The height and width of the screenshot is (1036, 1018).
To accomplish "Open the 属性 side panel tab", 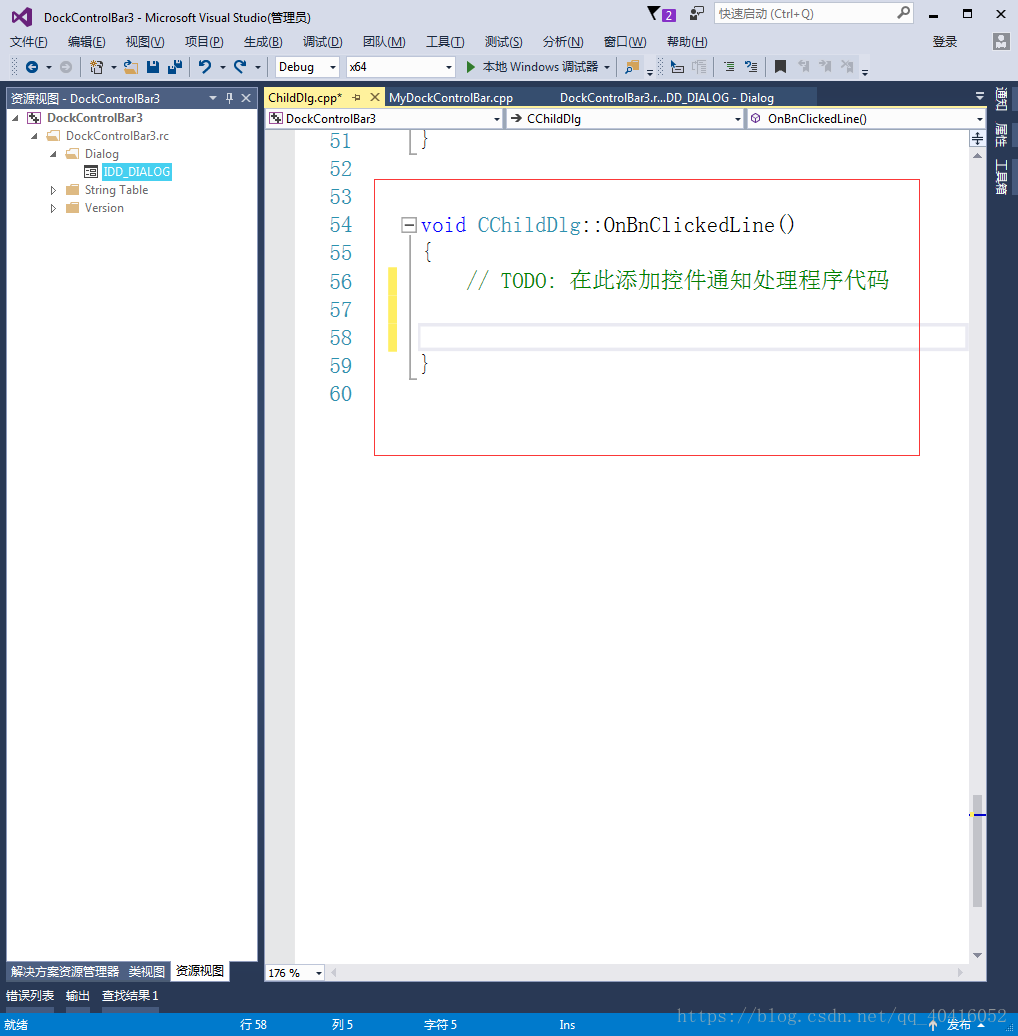I will click(1001, 135).
